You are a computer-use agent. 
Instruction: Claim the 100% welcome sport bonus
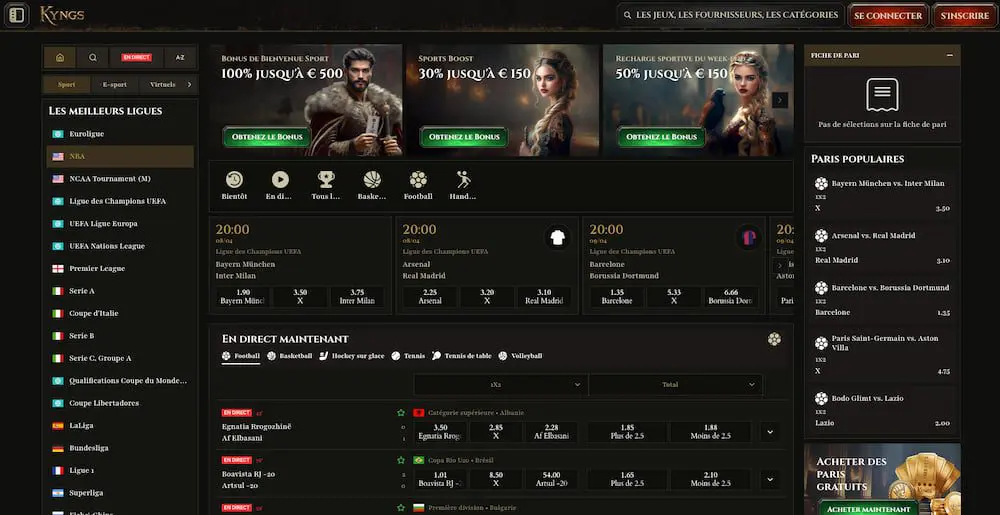267,137
